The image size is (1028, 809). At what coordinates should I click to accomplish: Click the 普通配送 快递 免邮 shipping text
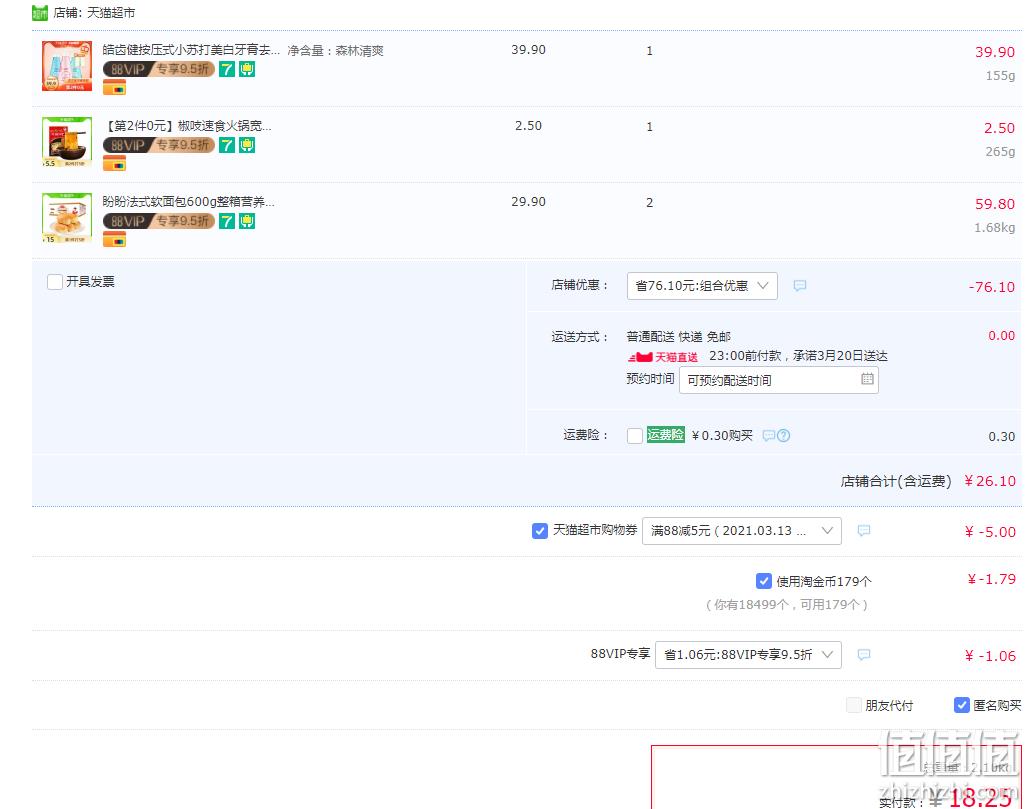click(679, 336)
